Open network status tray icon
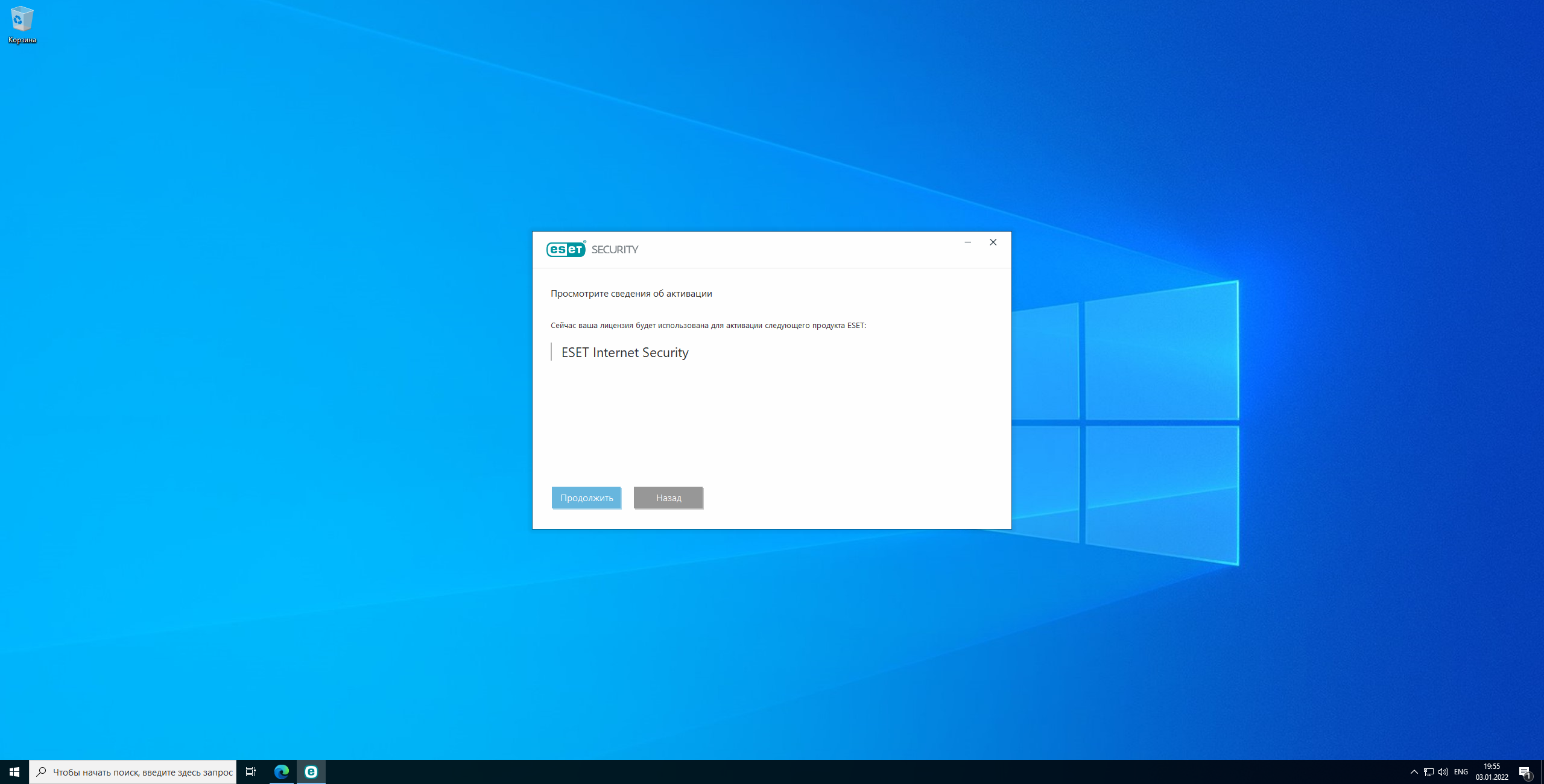 [x=1429, y=772]
